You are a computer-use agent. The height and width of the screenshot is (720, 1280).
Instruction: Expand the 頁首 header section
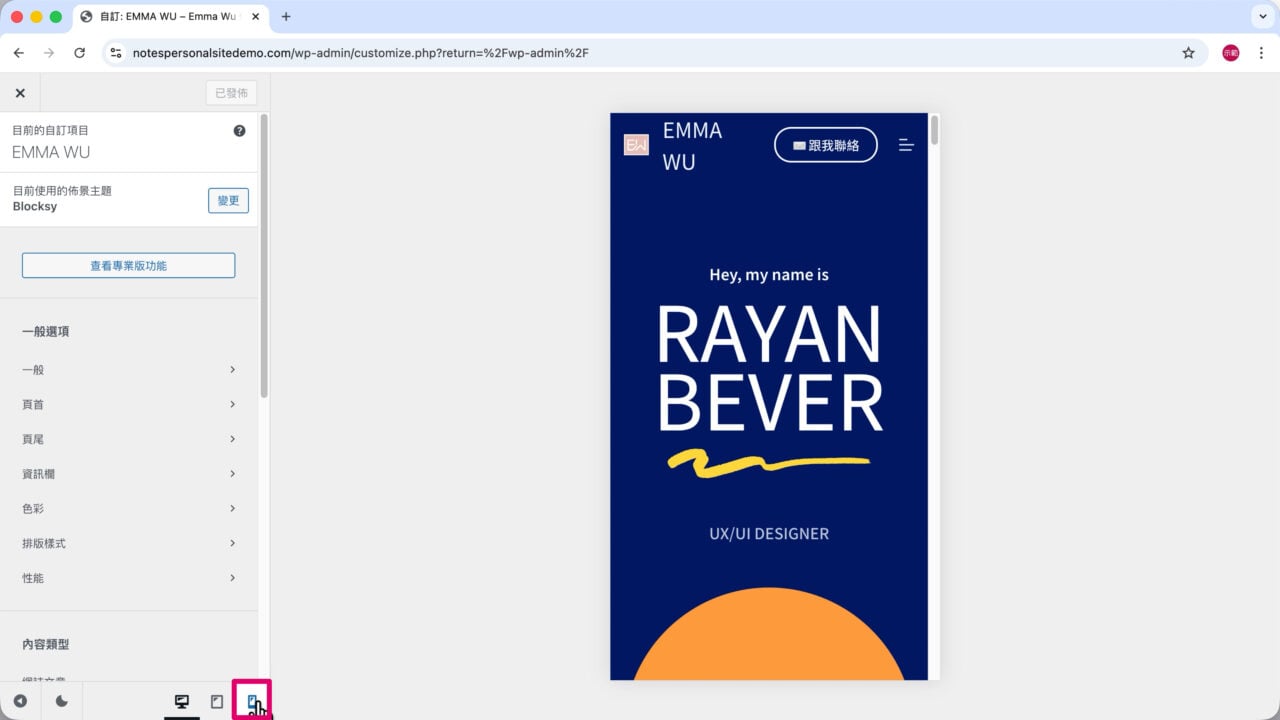click(x=129, y=405)
